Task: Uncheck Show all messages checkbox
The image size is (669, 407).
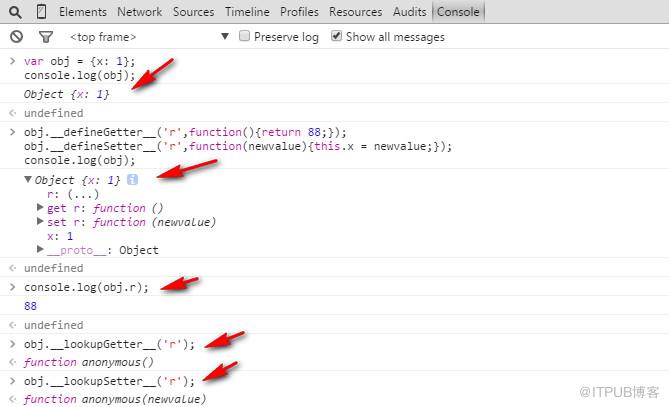Action: coord(336,36)
